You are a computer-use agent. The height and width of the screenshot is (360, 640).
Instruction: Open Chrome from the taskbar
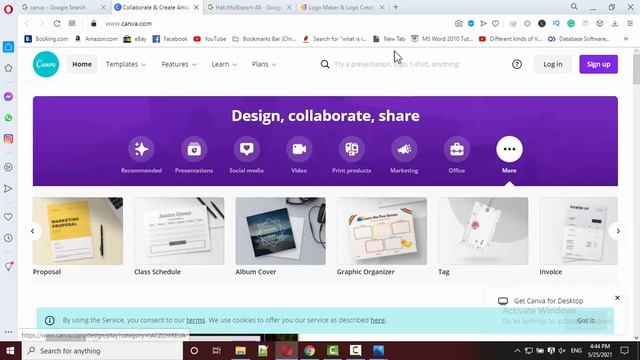pos(309,351)
